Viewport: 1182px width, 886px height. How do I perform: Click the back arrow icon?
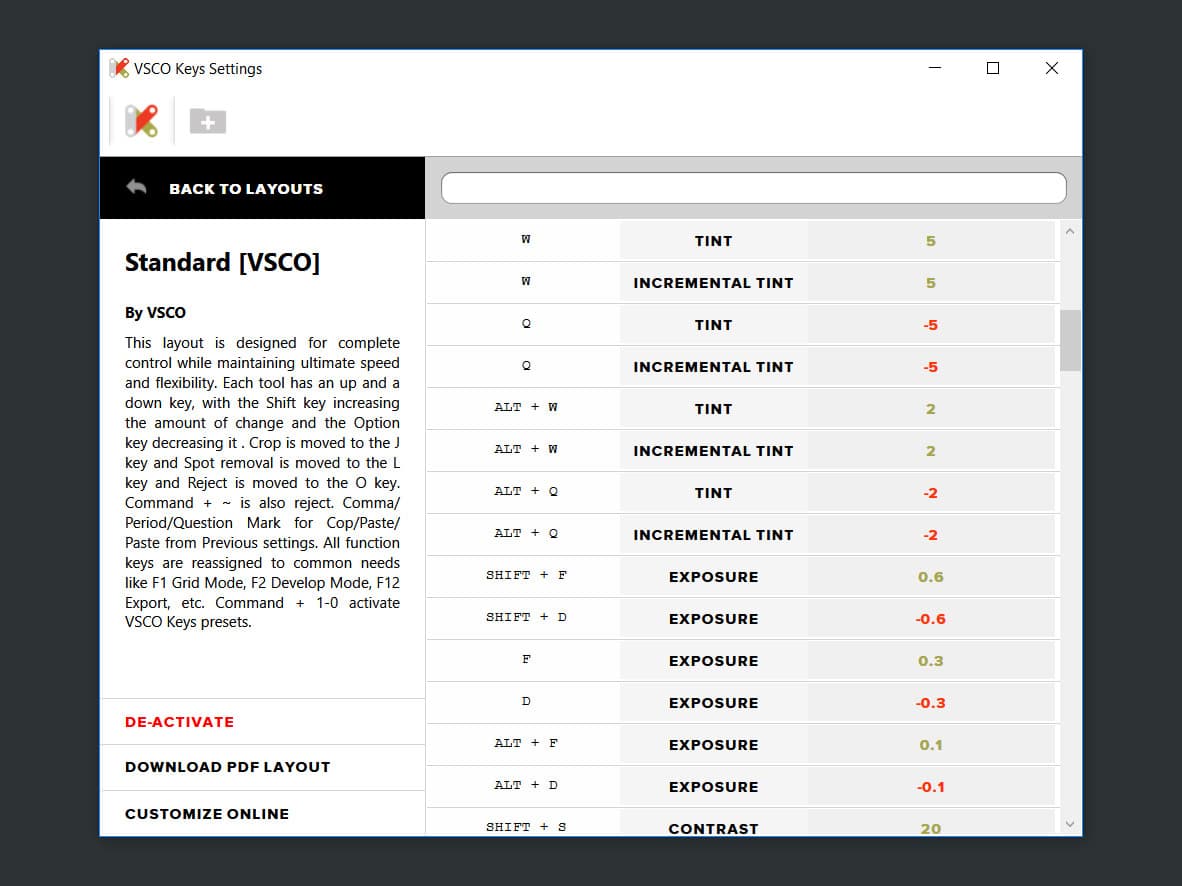coord(136,186)
